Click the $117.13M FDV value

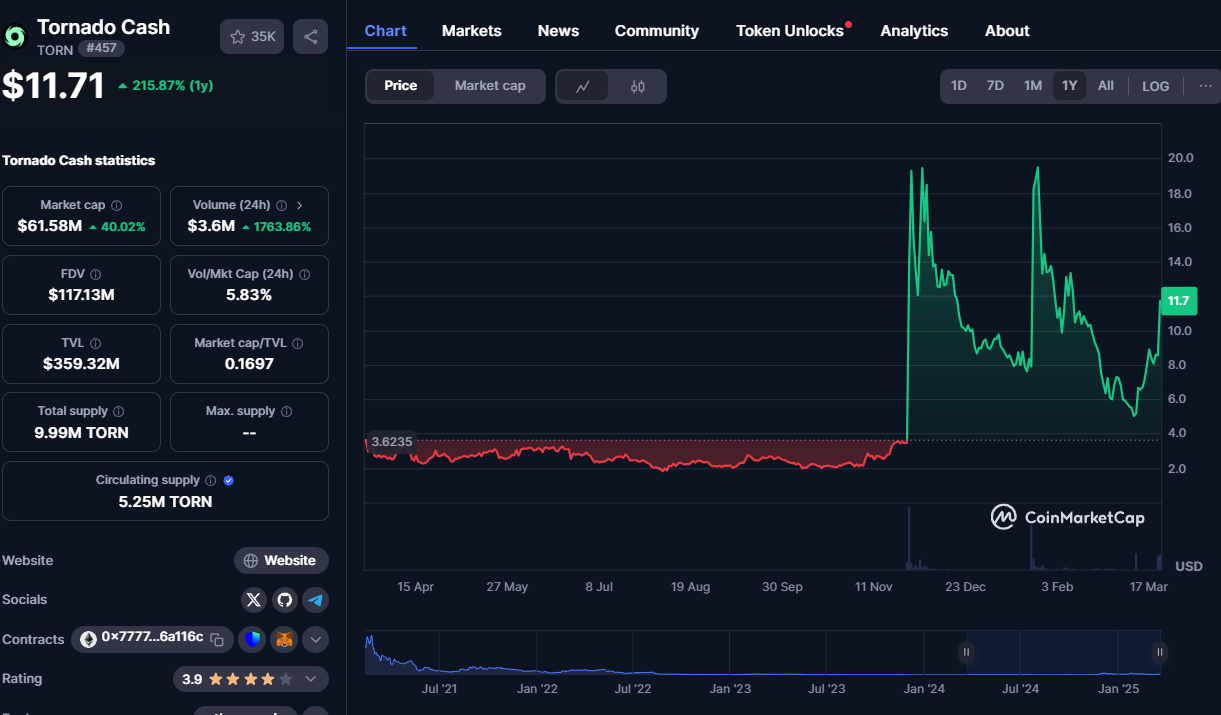[x=81, y=295]
